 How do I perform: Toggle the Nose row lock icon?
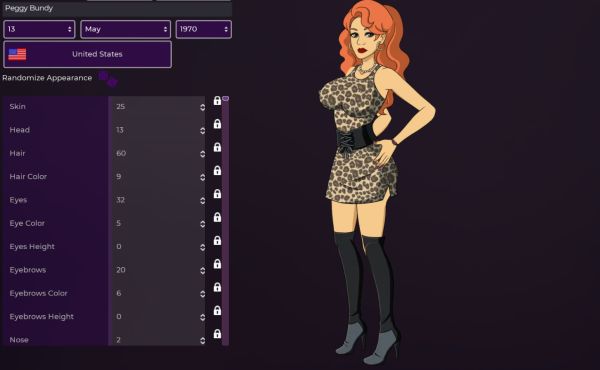click(x=217, y=334)
